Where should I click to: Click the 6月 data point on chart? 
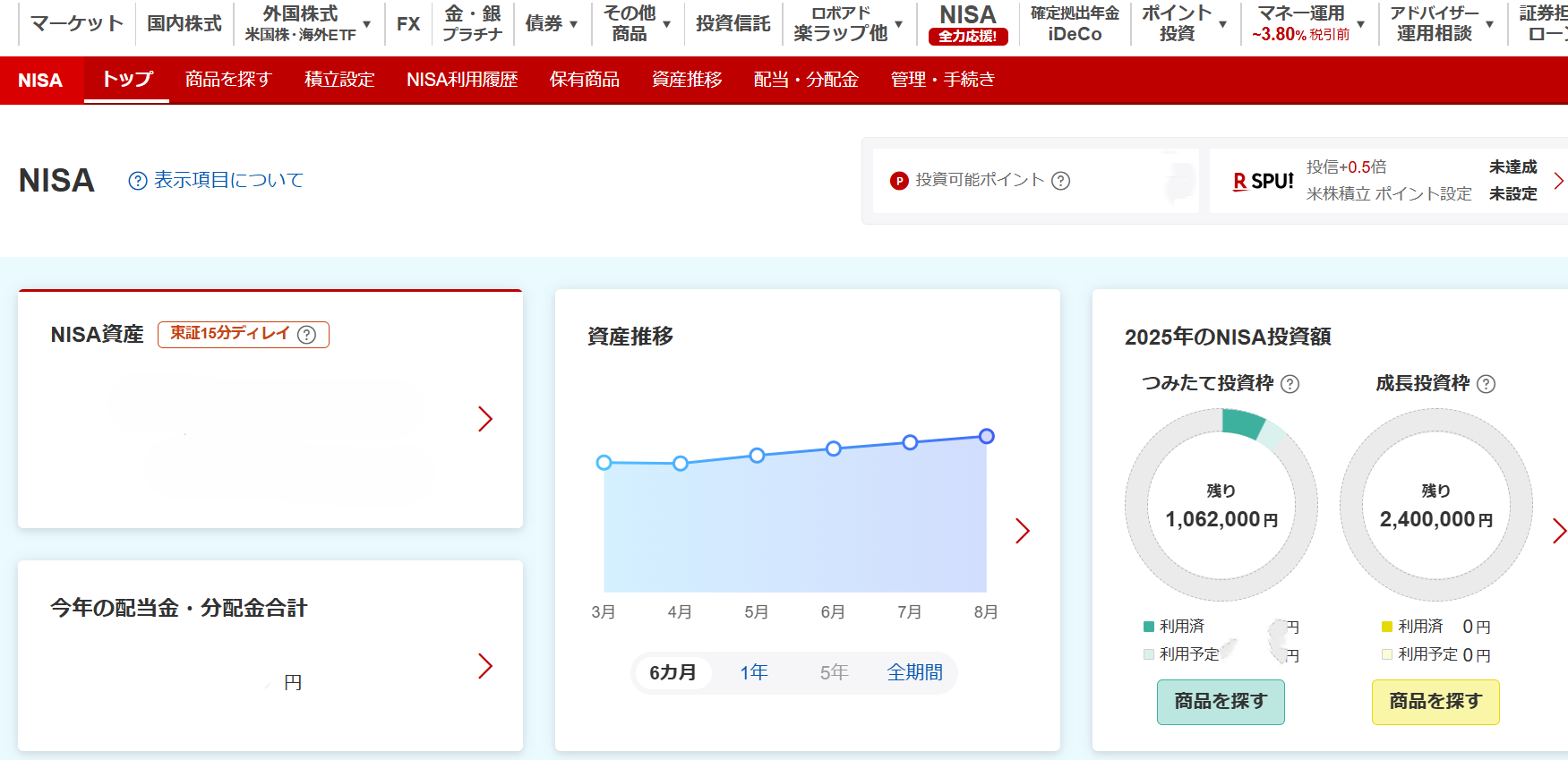pyautogui.click(x=834, y=448)
